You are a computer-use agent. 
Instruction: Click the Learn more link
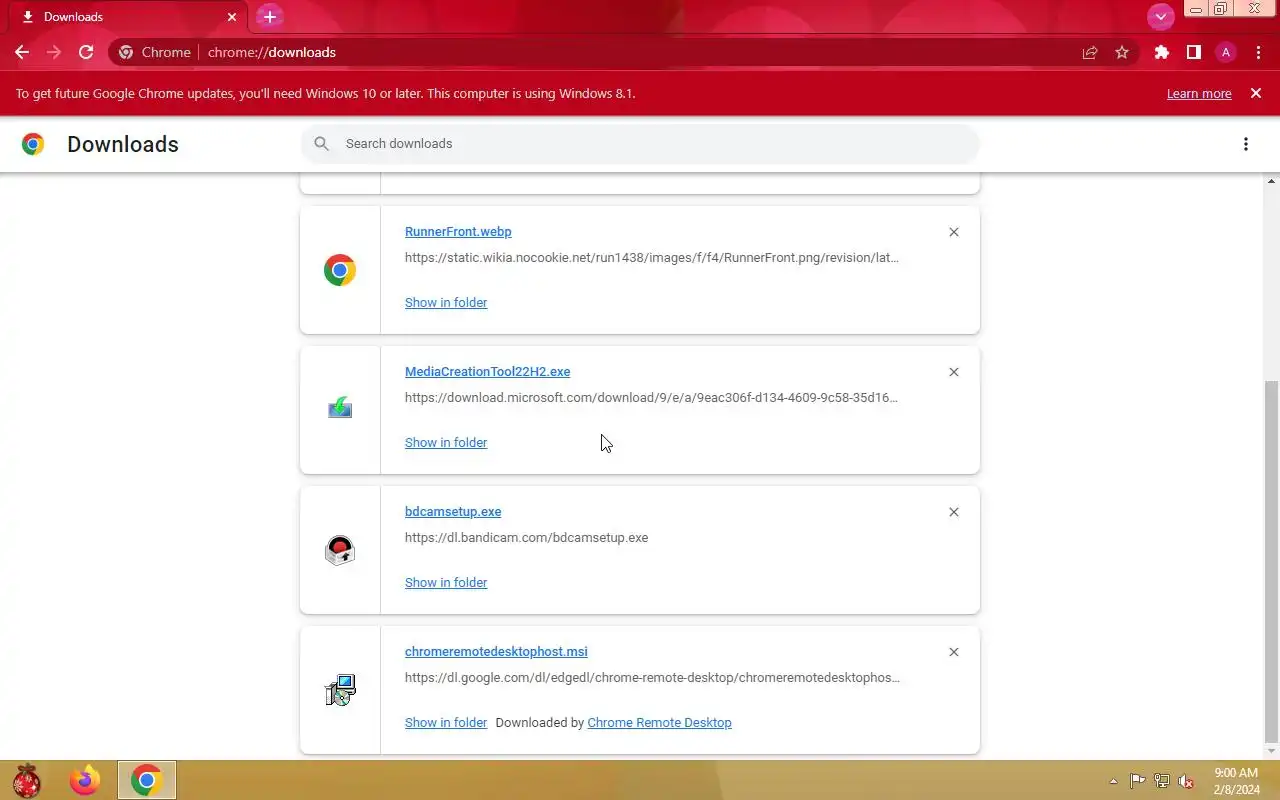[1199, 93]
